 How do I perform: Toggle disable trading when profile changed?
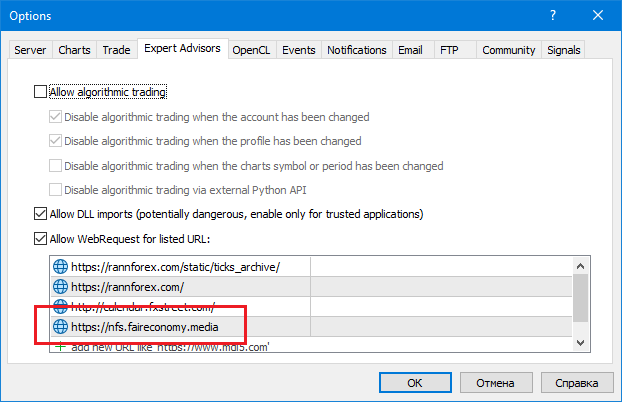point(55,141)
